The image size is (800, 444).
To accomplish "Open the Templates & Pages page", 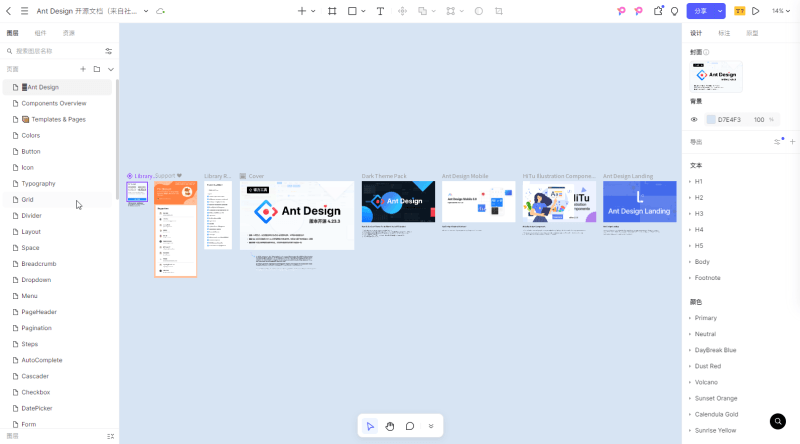I will 57,119.
